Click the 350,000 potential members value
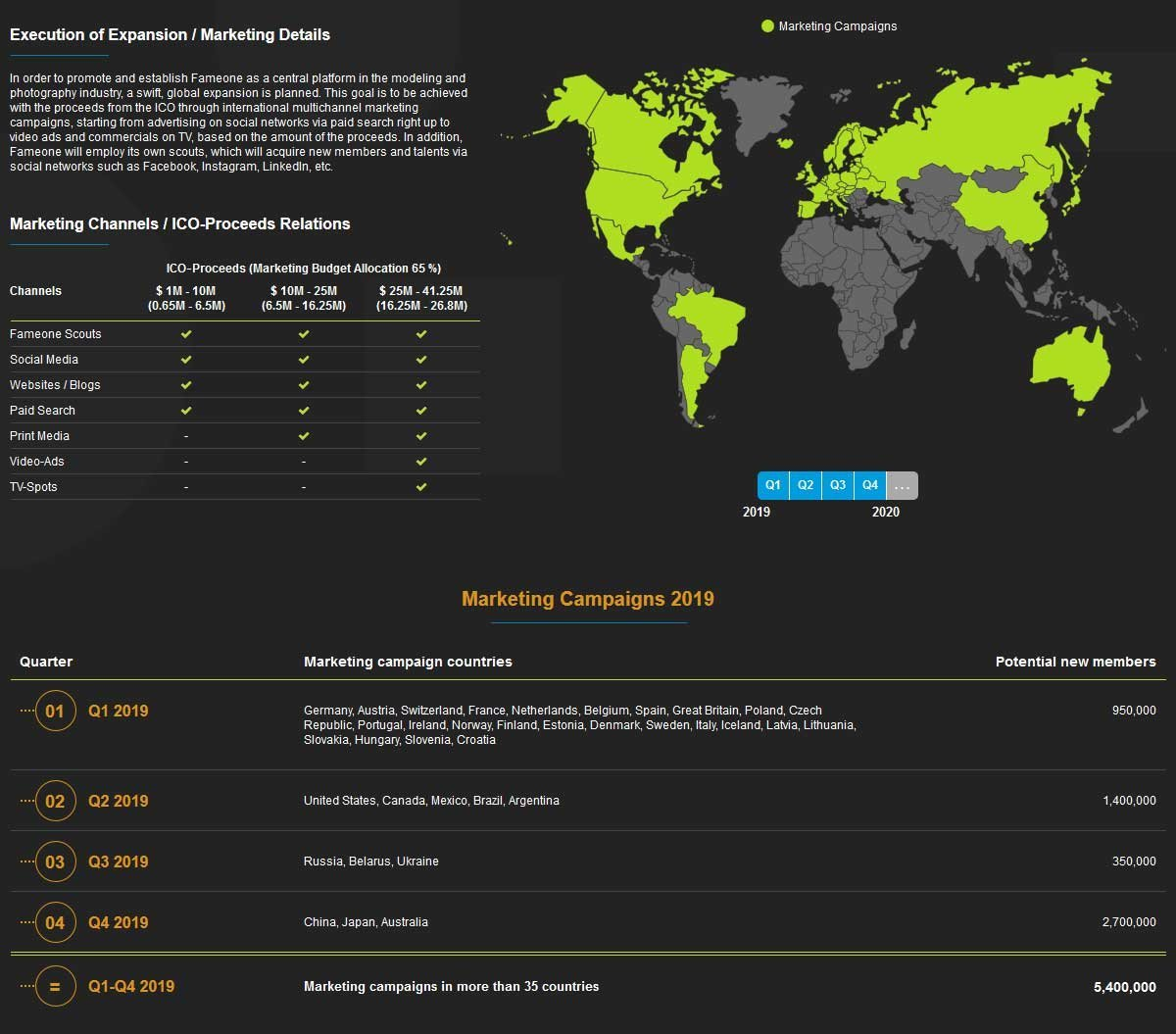1176x1034 pixels. [1134, 862]
